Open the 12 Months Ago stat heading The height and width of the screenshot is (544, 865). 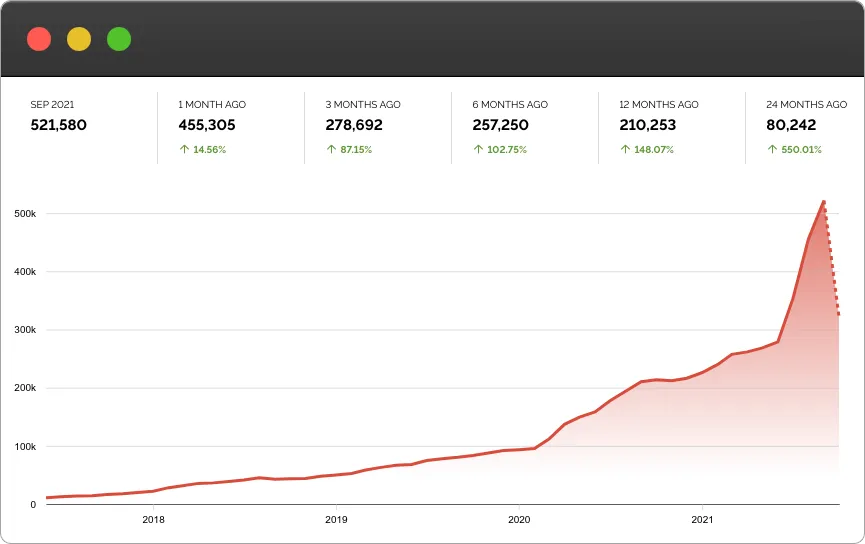pos(660,104)
